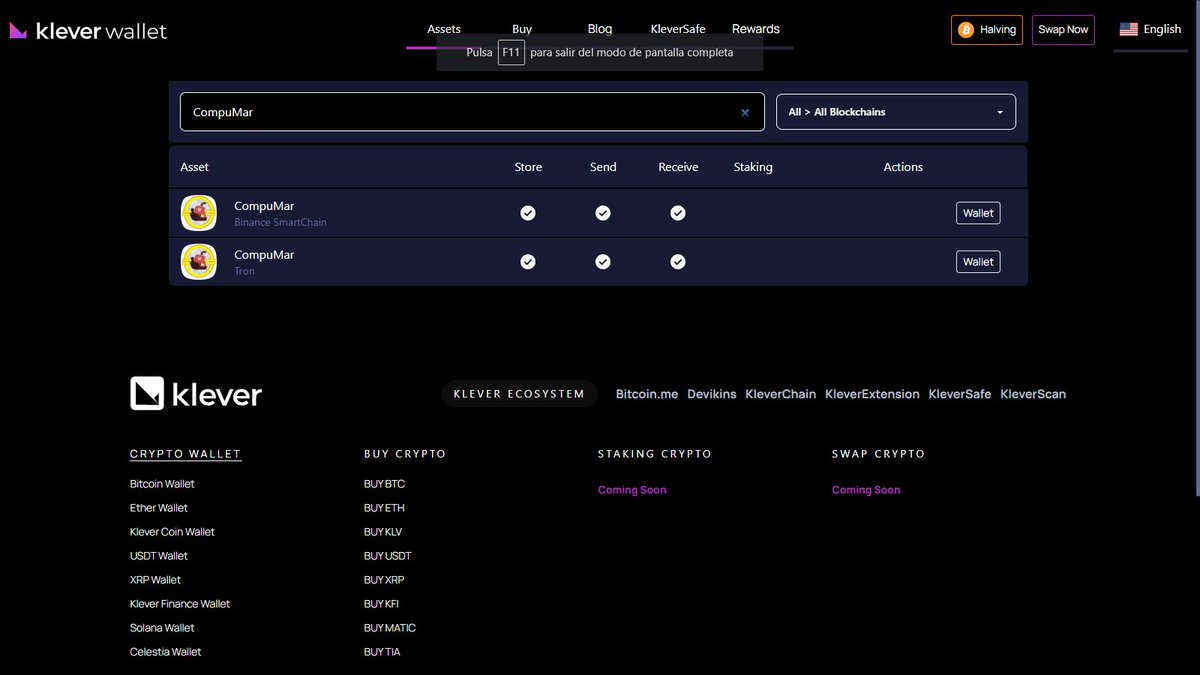Open the Devikins ecosystem link
The width and height of the screenshot is (1200, 675).
click(x=712, y=394)
